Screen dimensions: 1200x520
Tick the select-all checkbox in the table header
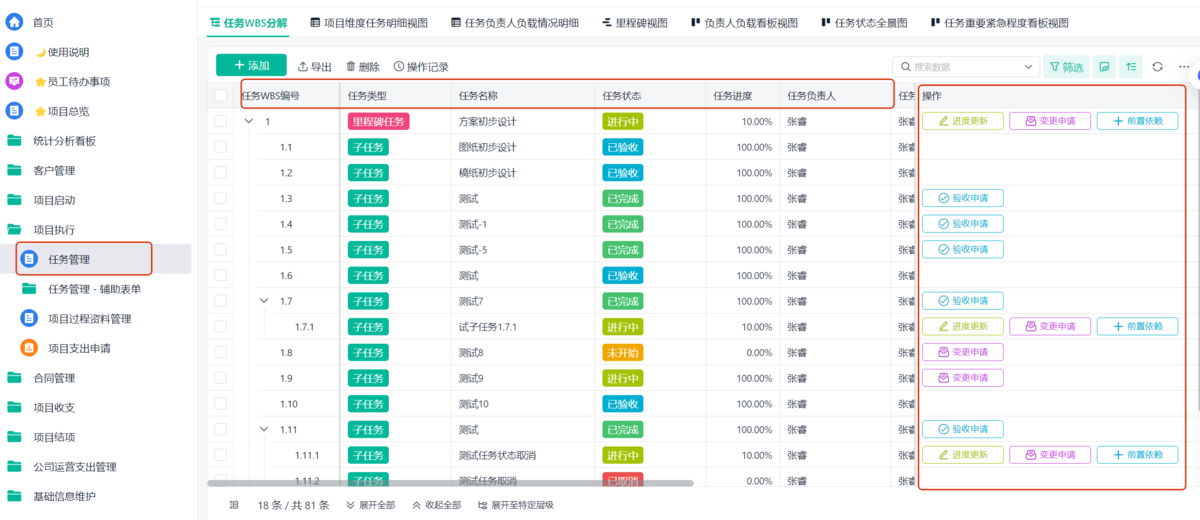tap(221, 96)
